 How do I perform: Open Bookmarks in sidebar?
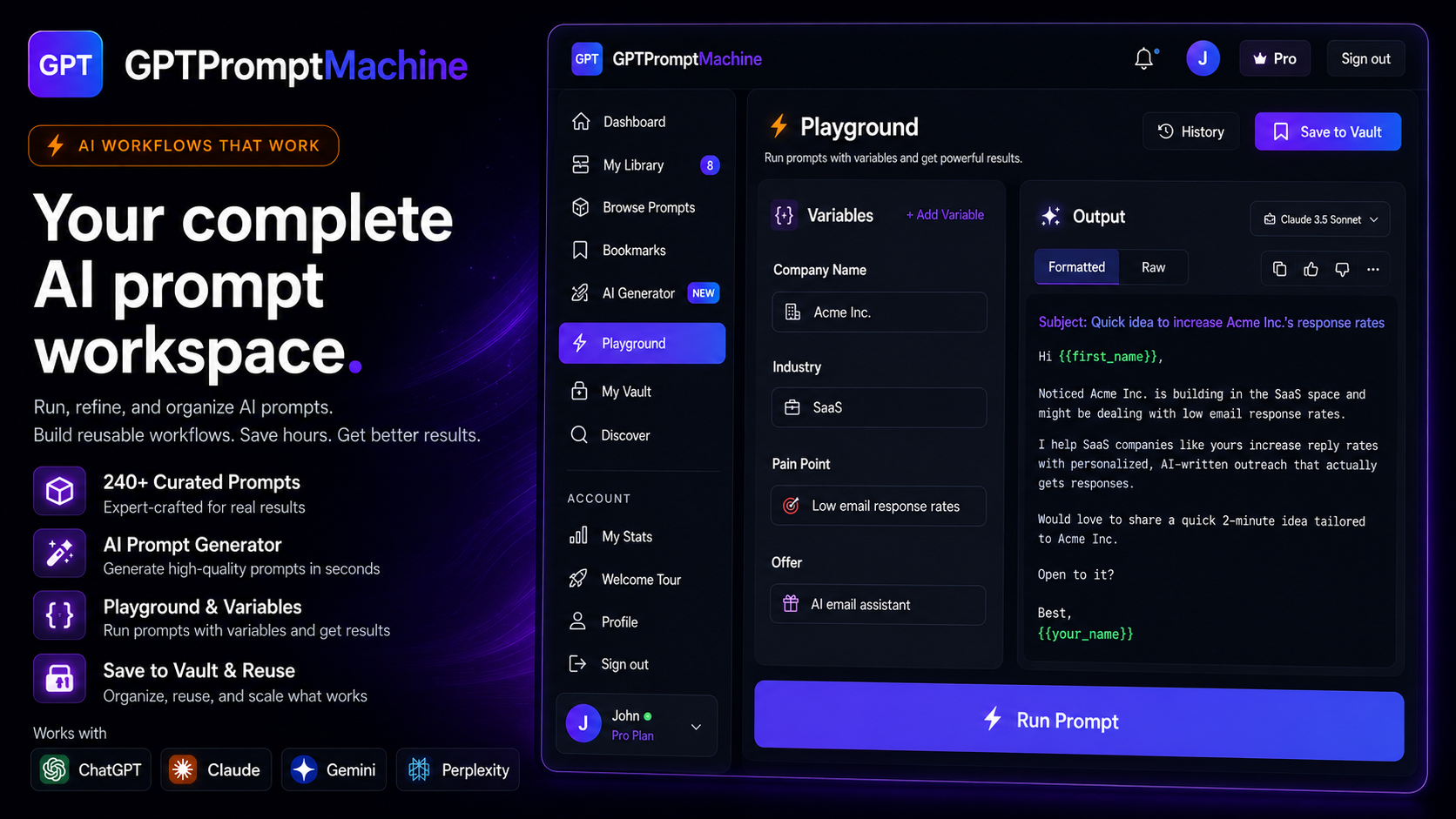[642, 250]
